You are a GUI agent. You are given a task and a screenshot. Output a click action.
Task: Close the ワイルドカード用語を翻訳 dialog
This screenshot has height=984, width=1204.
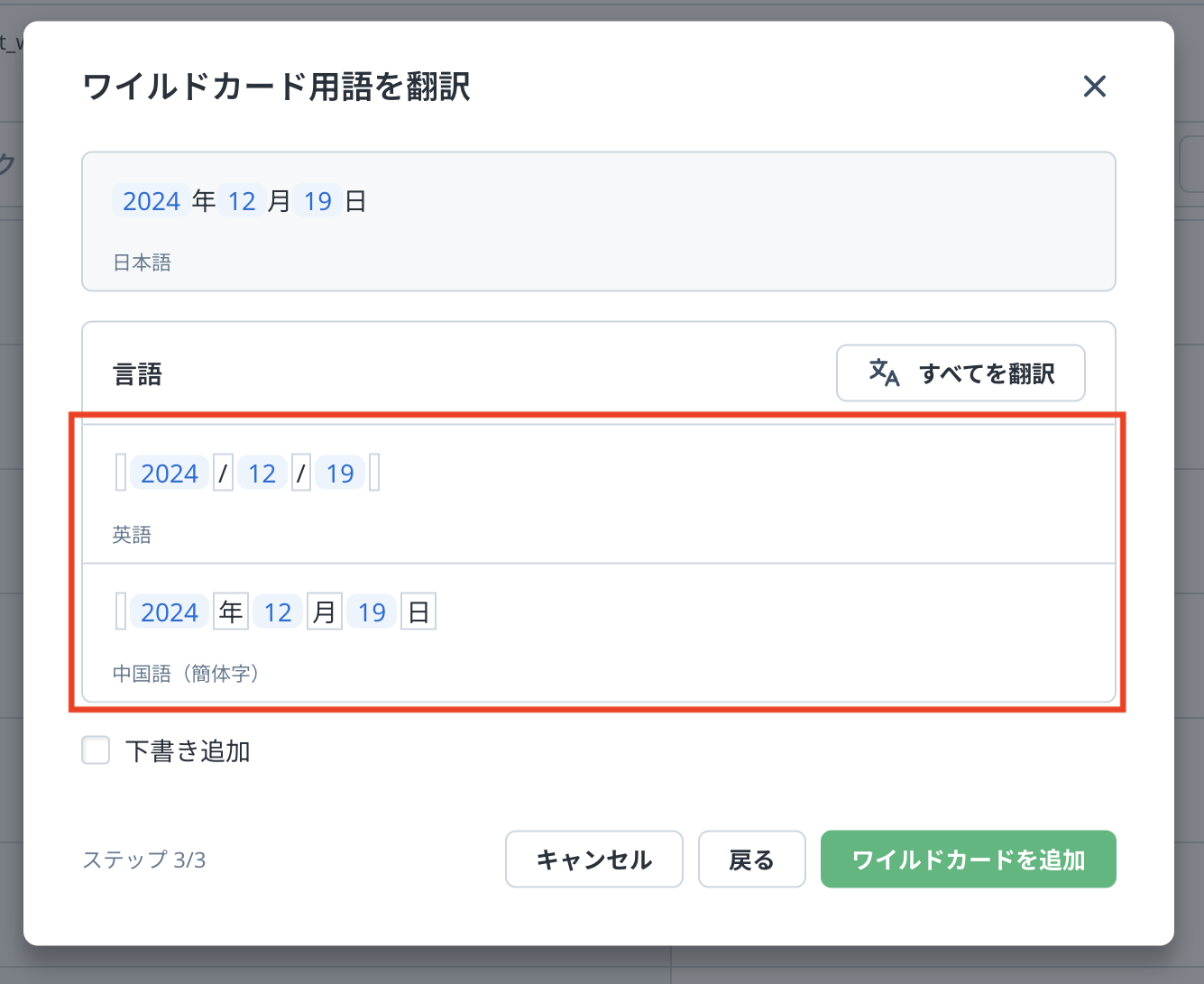pos(1094,87)
